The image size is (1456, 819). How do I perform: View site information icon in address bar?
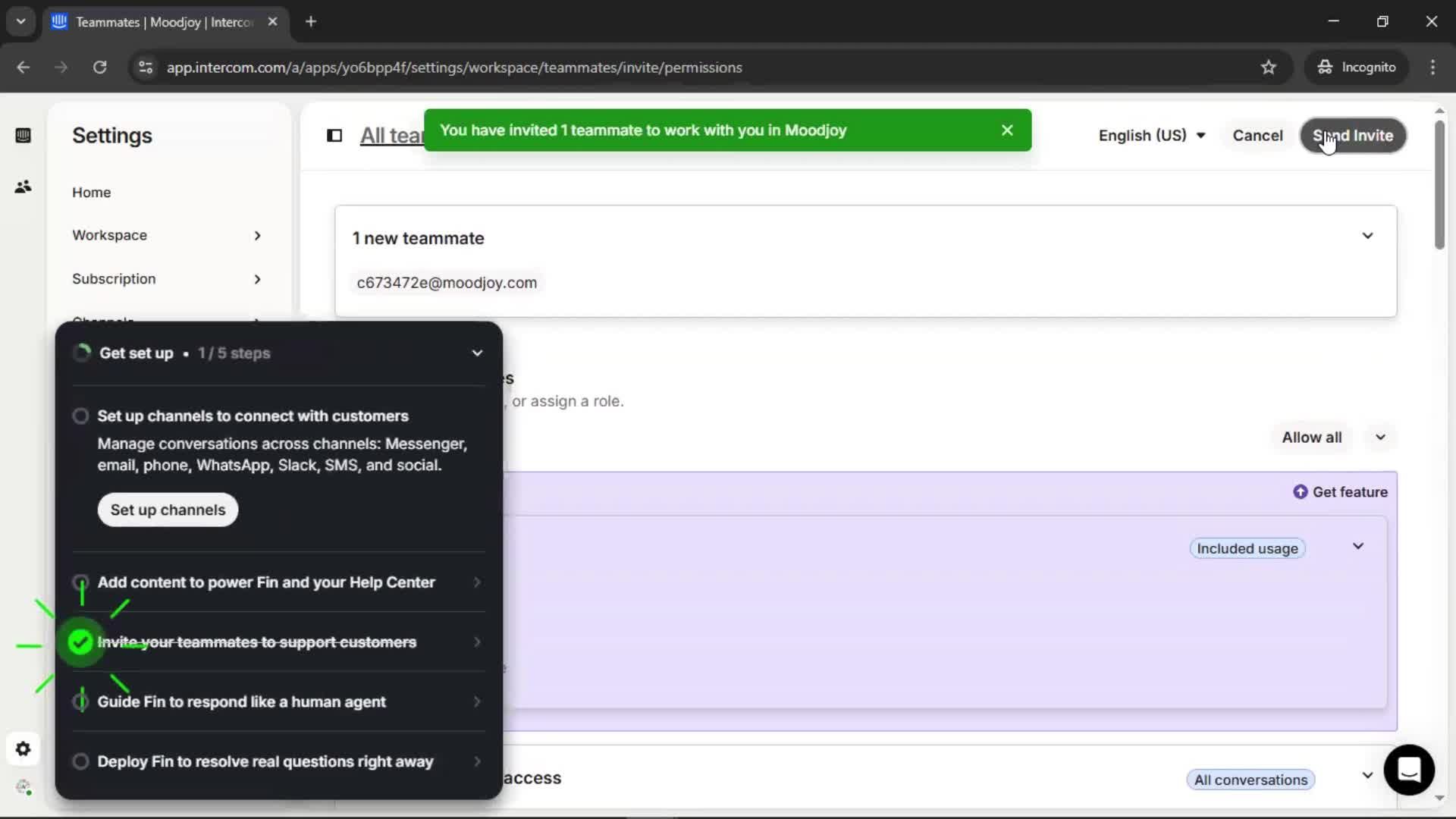[146, 67]
